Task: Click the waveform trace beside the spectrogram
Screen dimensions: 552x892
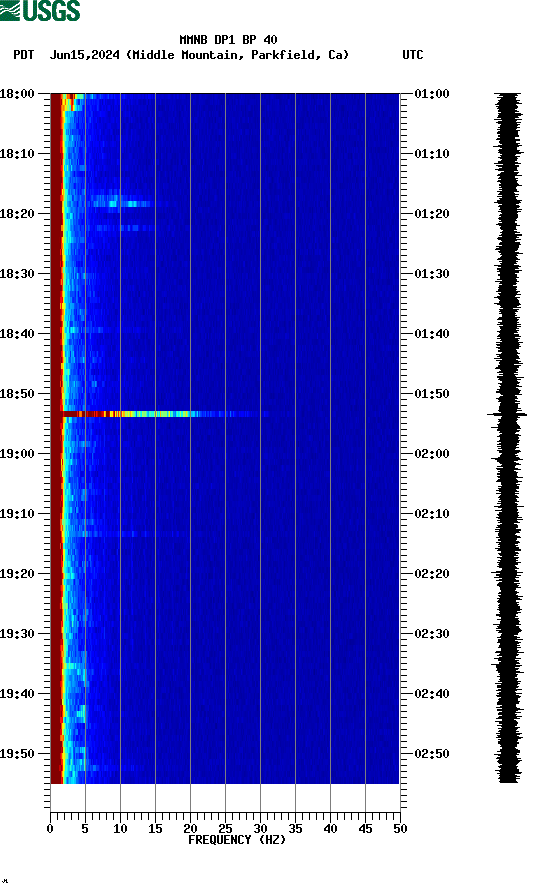Action: (508, 438)
